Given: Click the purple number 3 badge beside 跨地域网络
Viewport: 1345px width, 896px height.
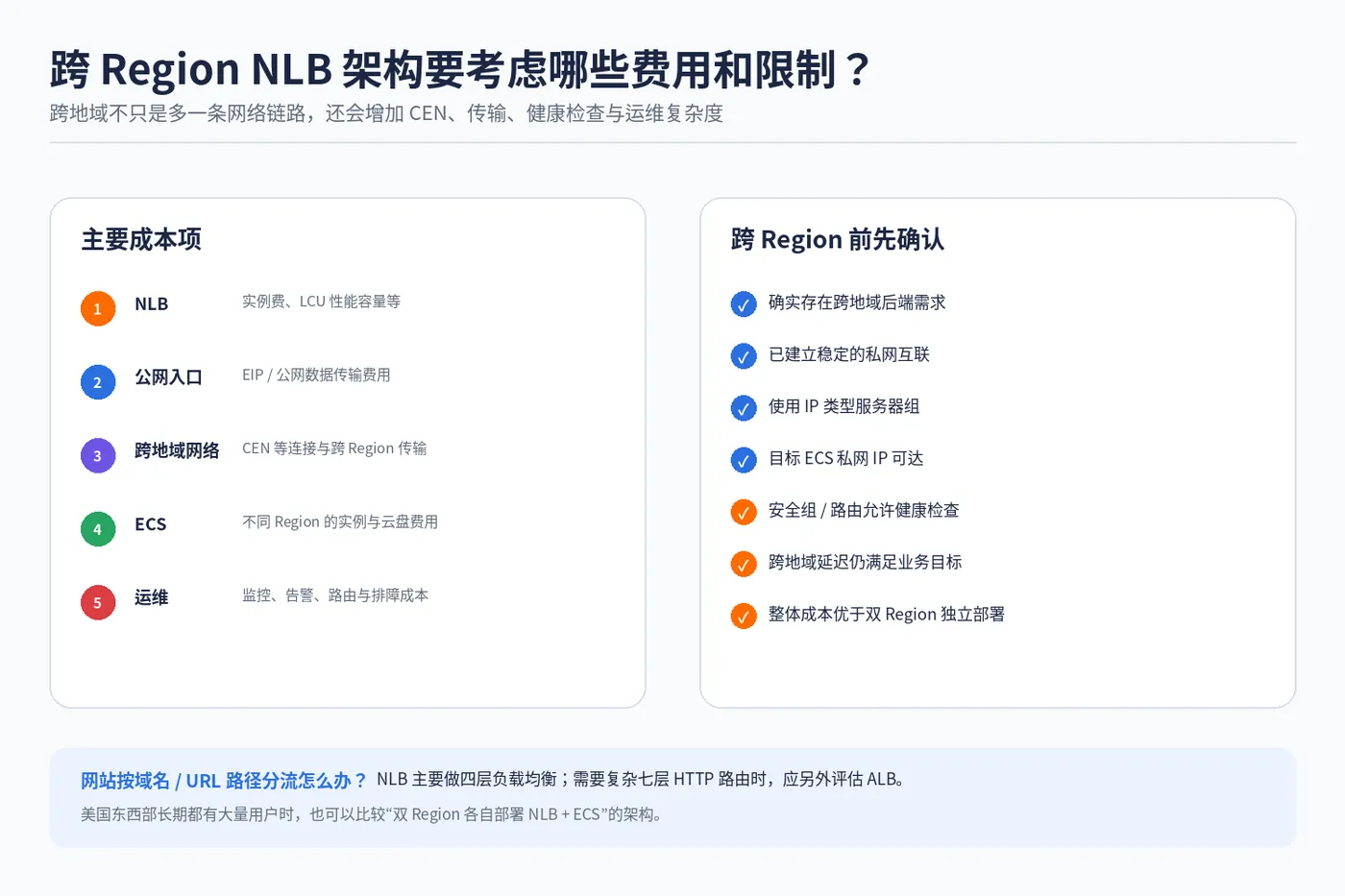Looking at the screenshot, I should [97, 456].
